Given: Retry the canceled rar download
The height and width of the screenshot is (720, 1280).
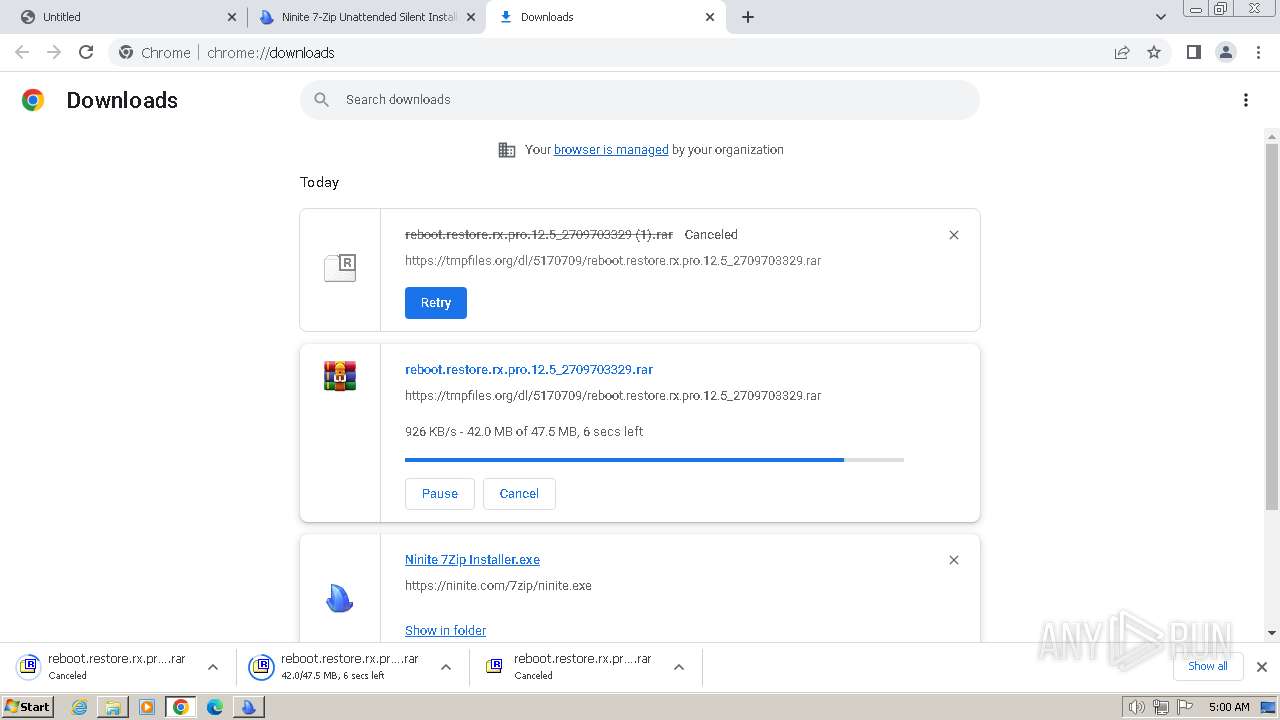Looking at the screenshot, I should (436, 303).
